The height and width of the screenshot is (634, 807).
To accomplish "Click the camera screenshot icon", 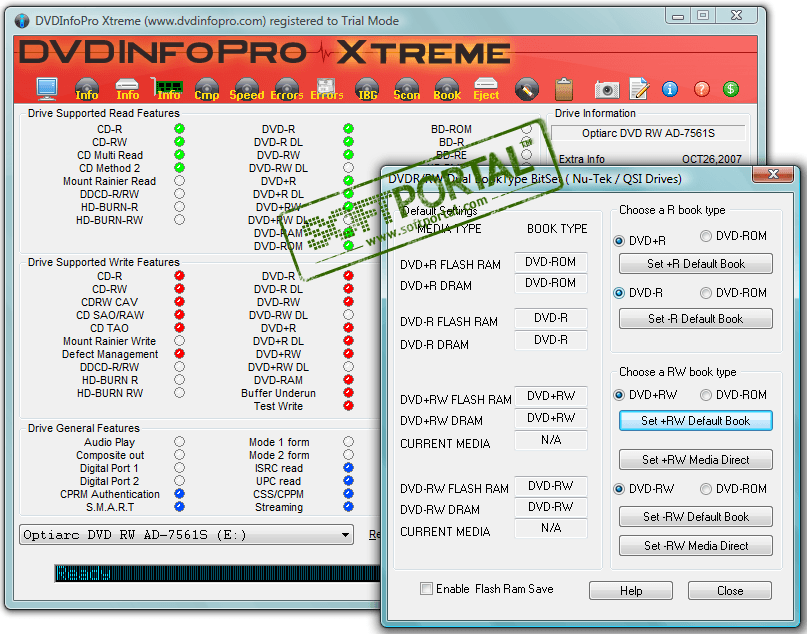I will 607,90.
